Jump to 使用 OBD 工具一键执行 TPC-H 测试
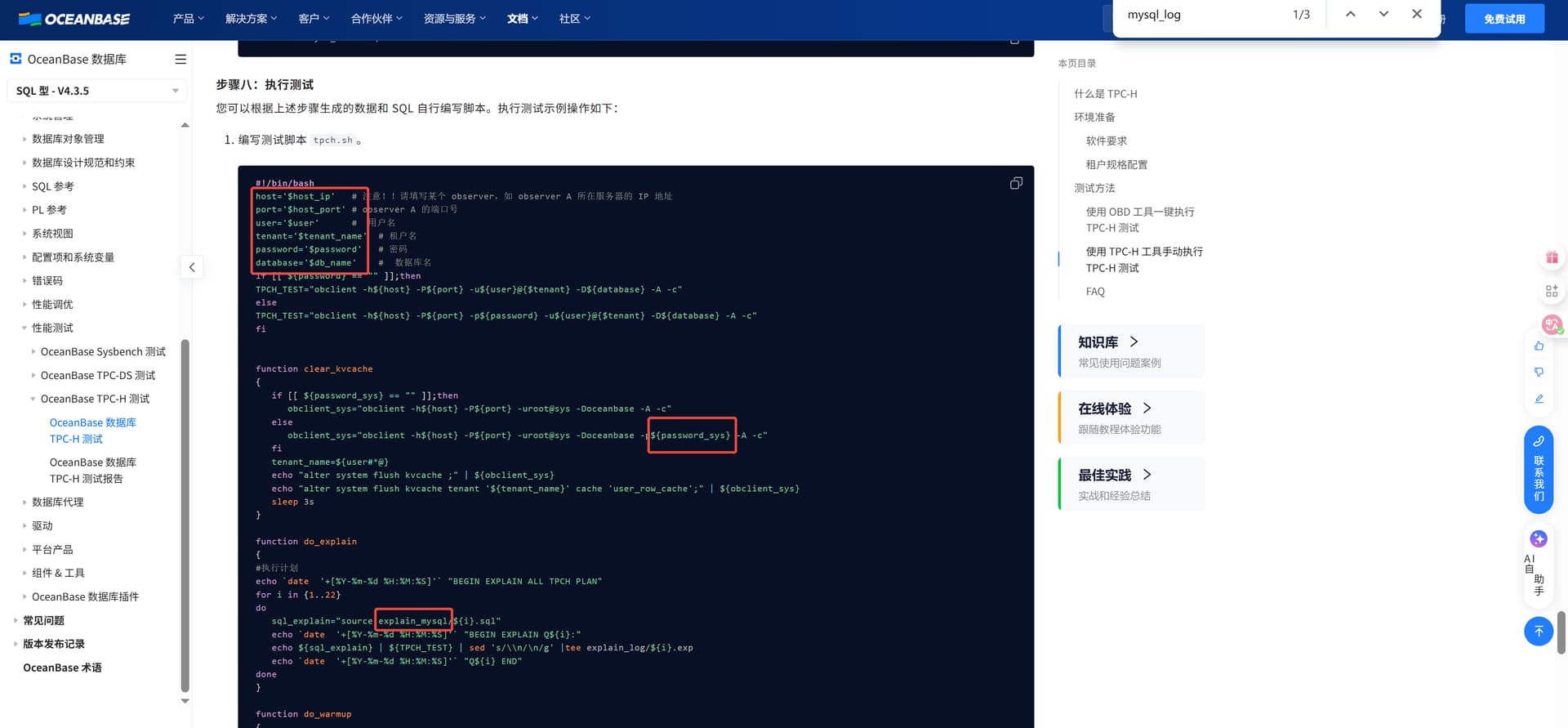 point(1140,220)
